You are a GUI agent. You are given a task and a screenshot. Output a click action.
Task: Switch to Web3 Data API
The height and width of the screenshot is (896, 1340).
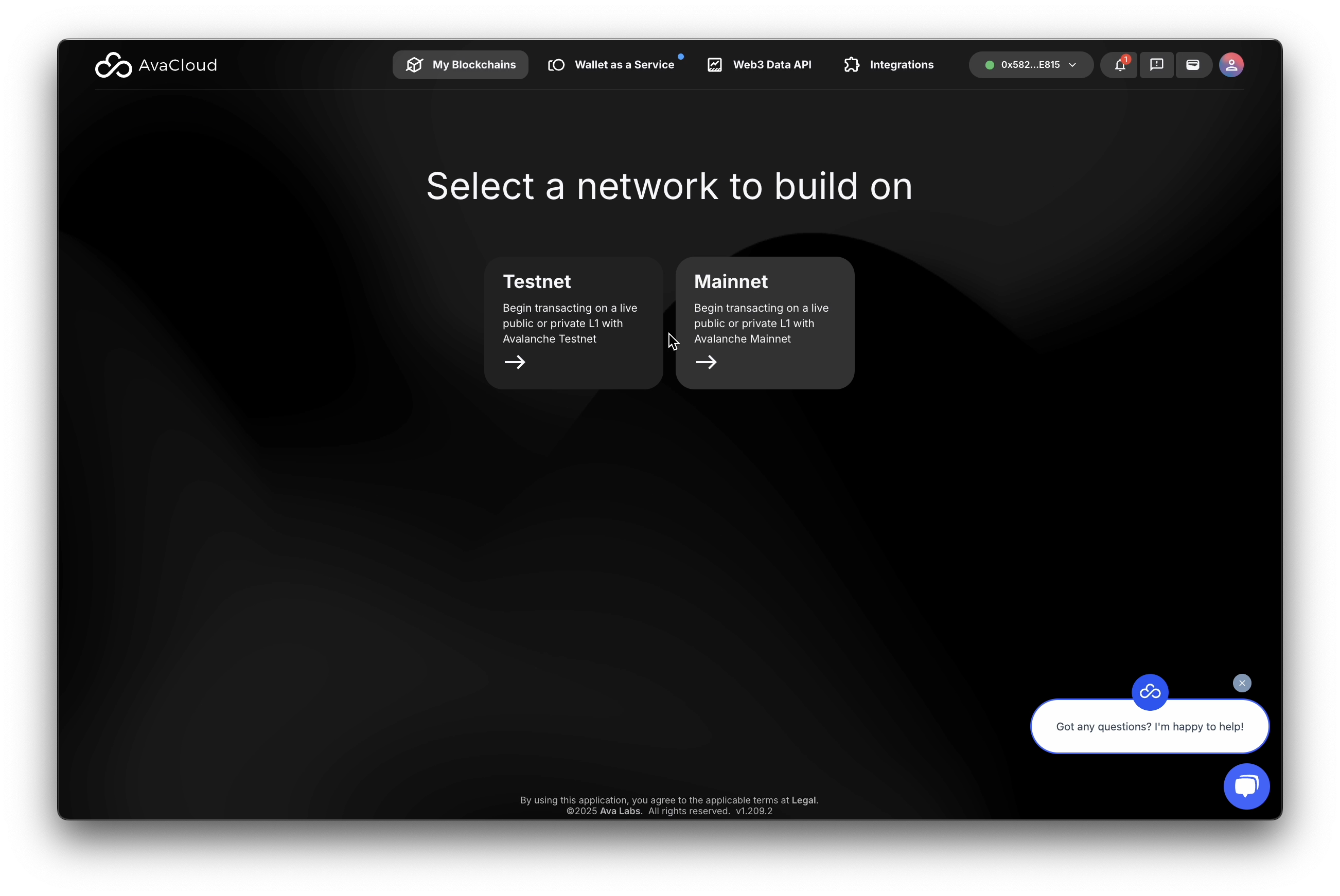[x=759, y=65]
